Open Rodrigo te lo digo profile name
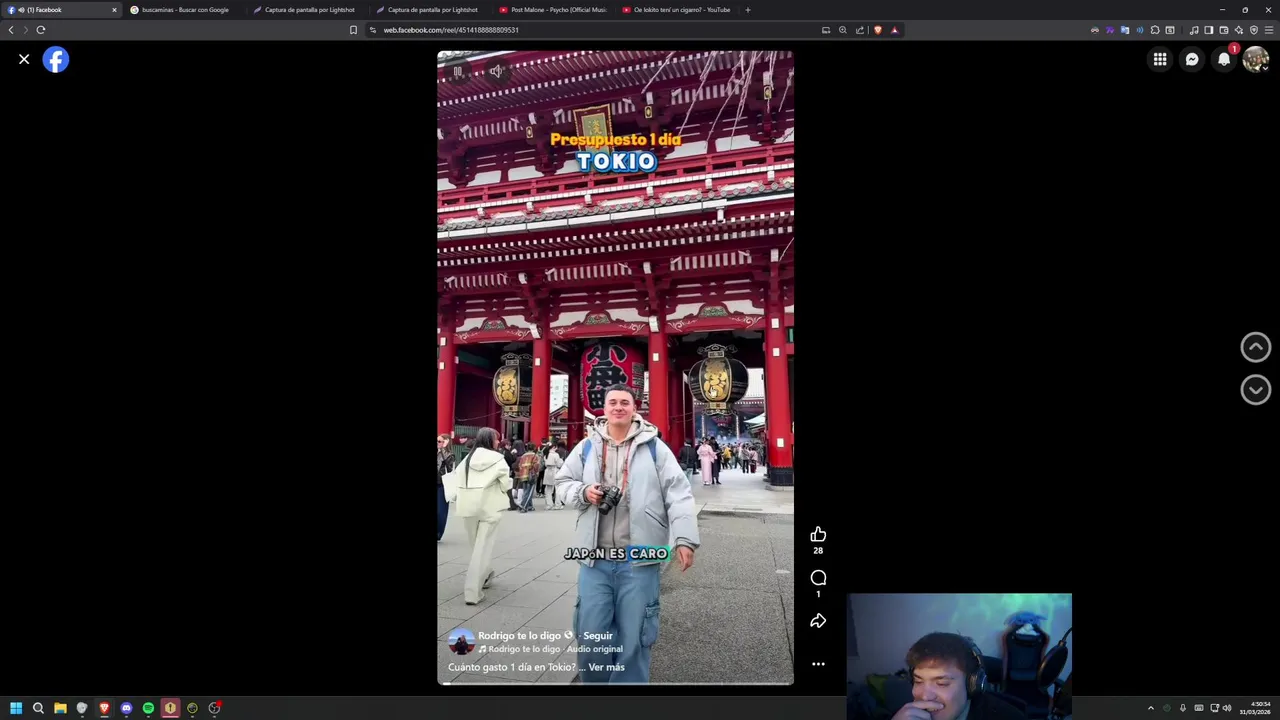The image size is (1280, 720). (x=519, y=636)
